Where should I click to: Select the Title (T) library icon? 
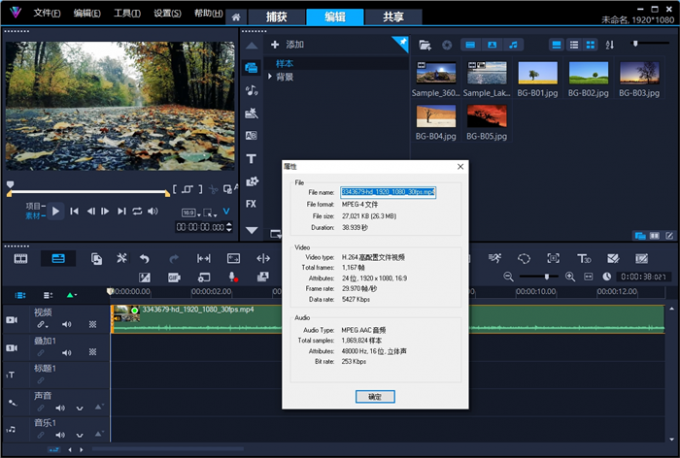tap(251, 158)
